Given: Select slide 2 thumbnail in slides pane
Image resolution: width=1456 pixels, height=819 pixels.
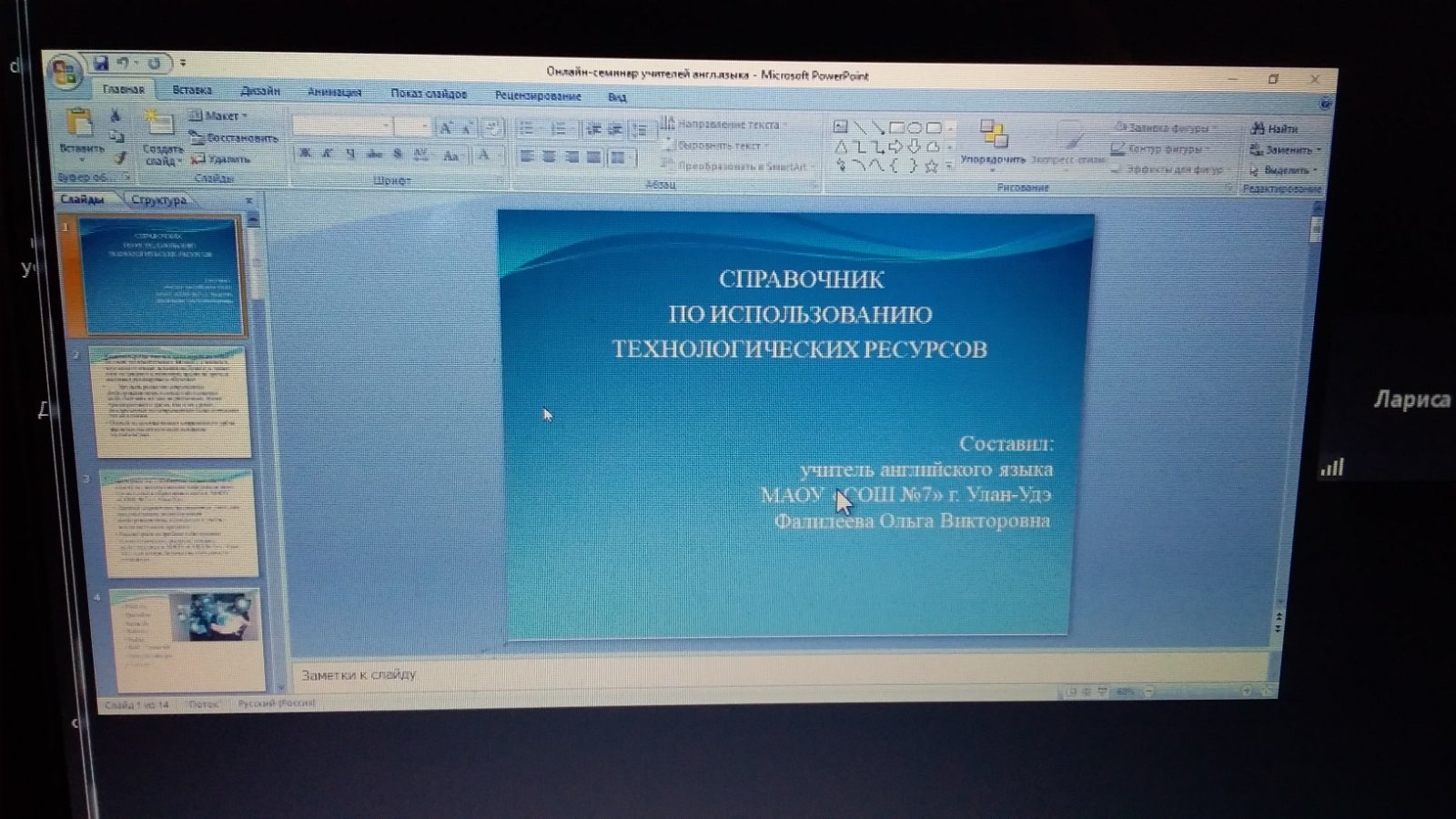Looking at the screenshot, I should coord(173,402).
